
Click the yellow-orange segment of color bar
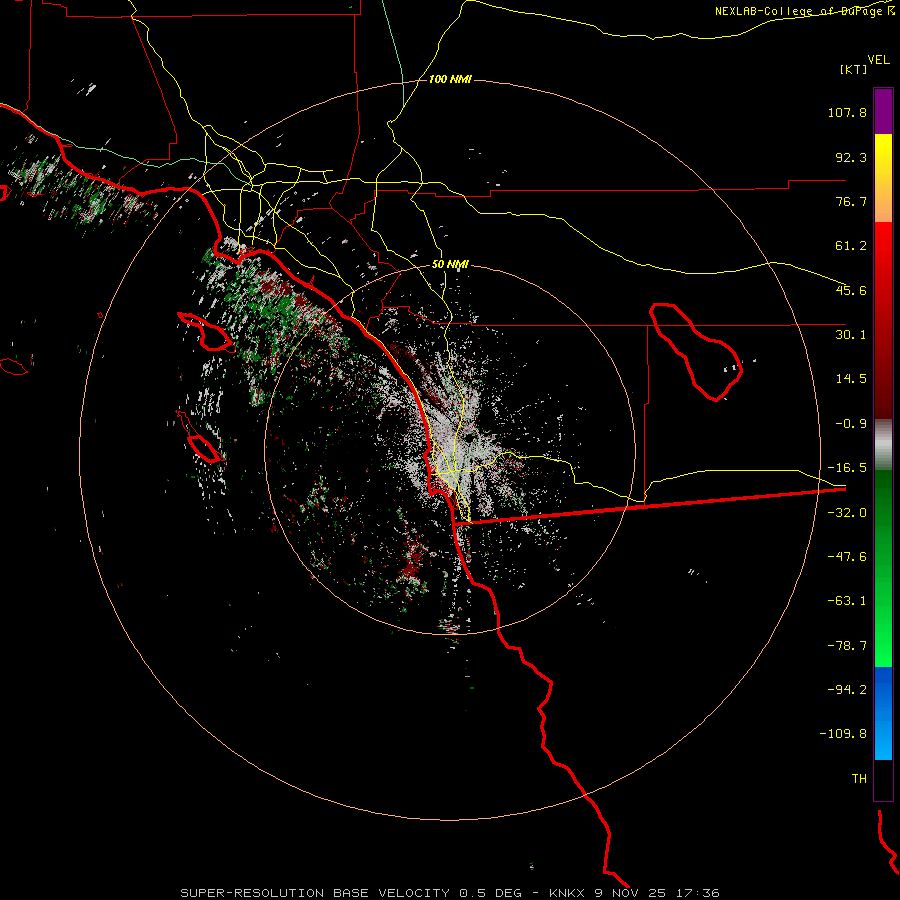(x=883, y=178)
